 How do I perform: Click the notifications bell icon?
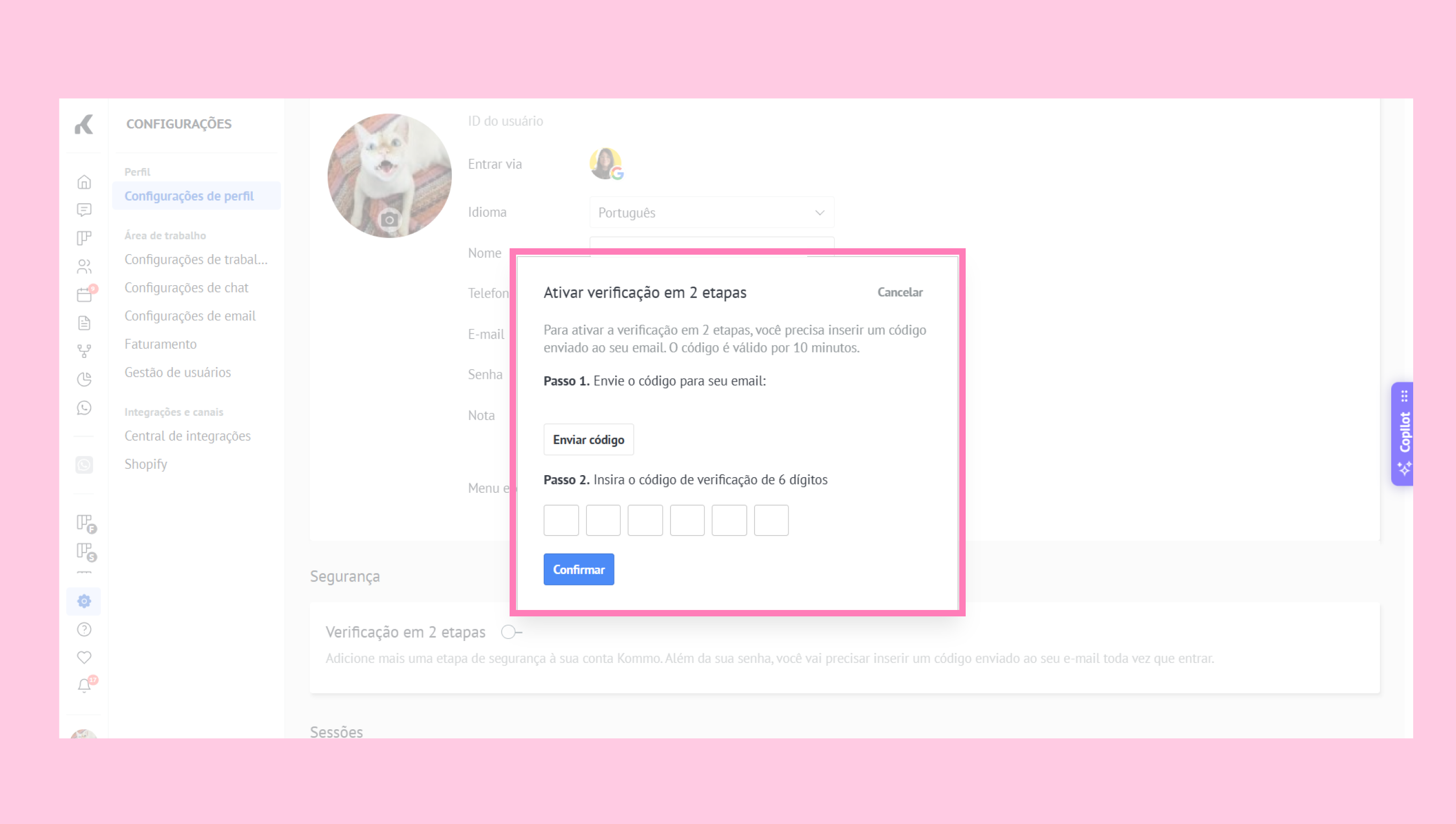click(x=84, y=685)
